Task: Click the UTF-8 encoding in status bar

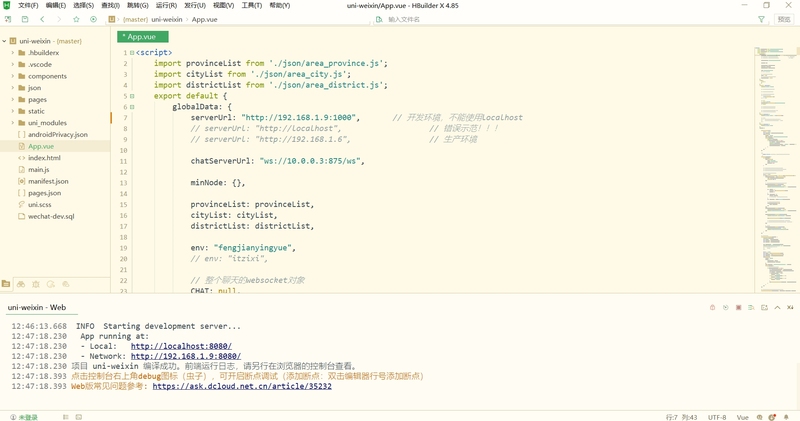Action: point(717,417)
